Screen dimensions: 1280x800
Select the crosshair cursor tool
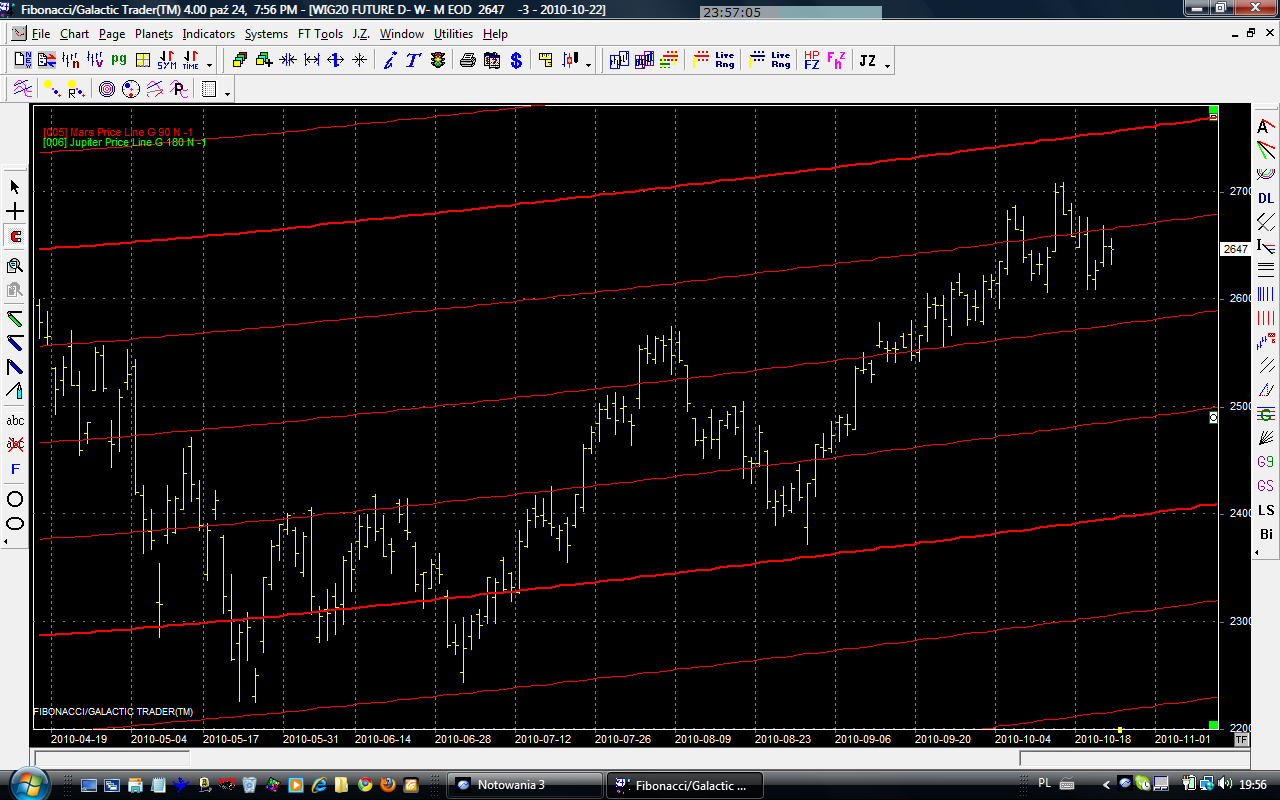[x=15, y=212]
